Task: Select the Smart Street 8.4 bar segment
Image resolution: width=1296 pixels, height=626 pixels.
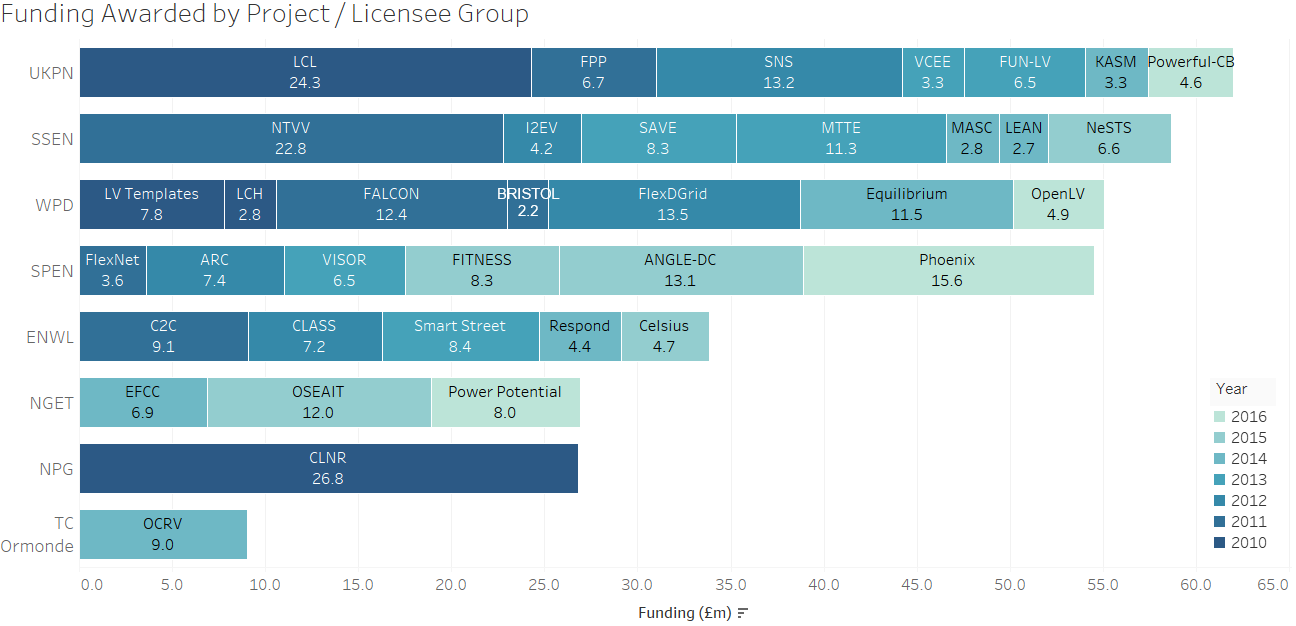Action: pyautogui.click(x=461, y=336)
